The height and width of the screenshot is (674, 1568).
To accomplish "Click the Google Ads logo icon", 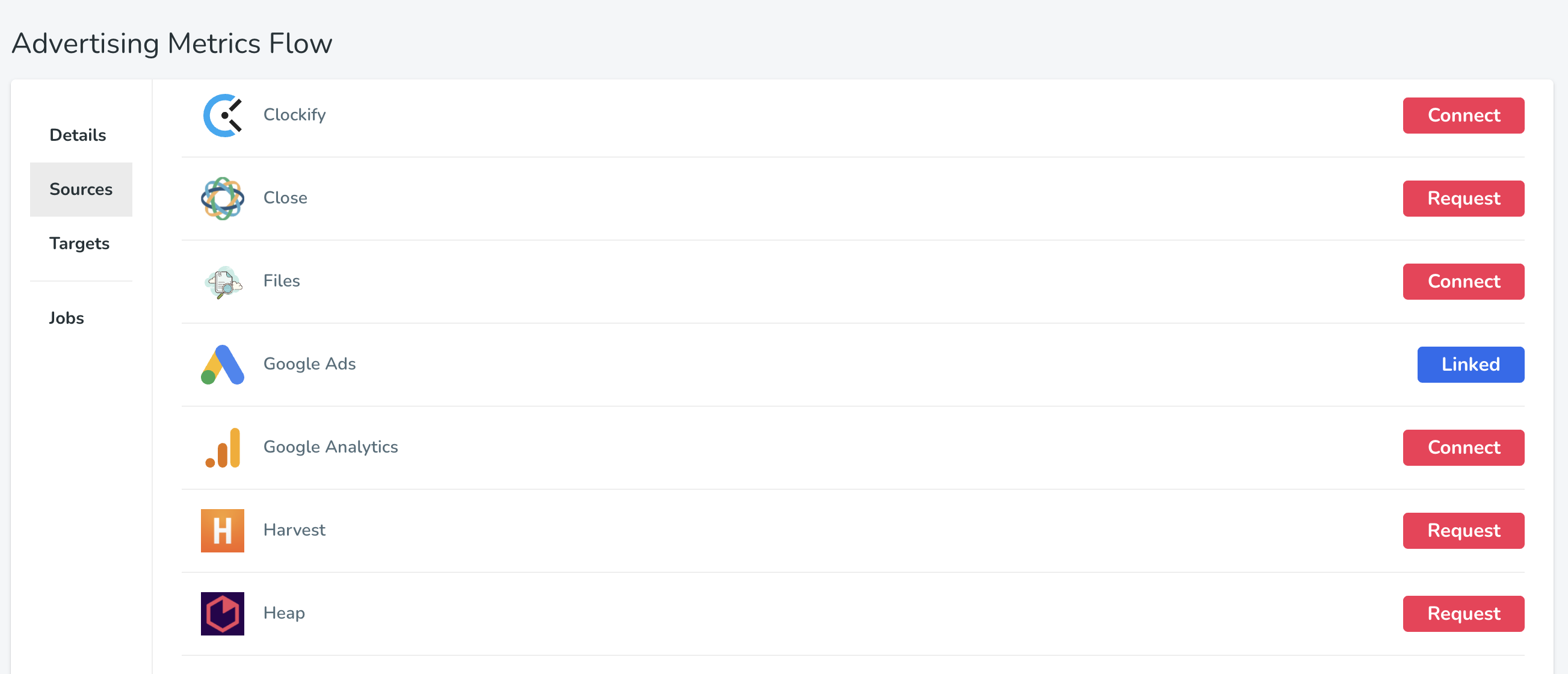I will click(222, 364).
